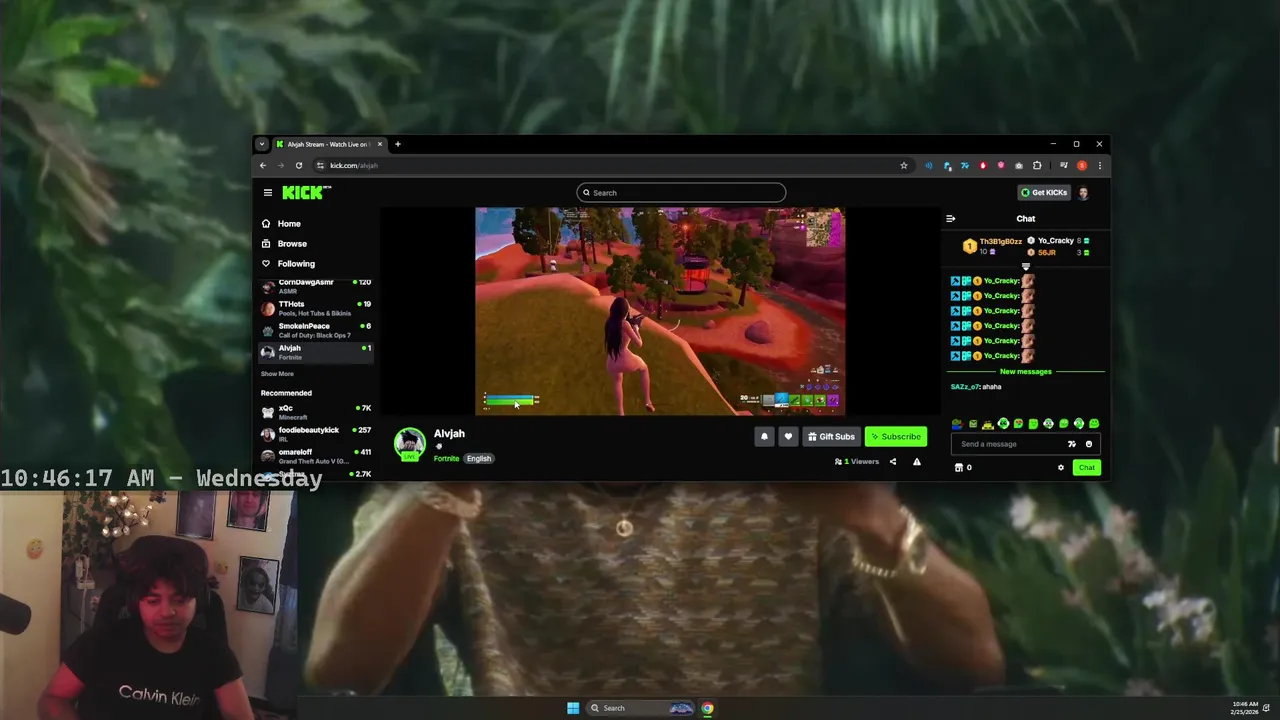Click the share stream icon

coord(893,462)
